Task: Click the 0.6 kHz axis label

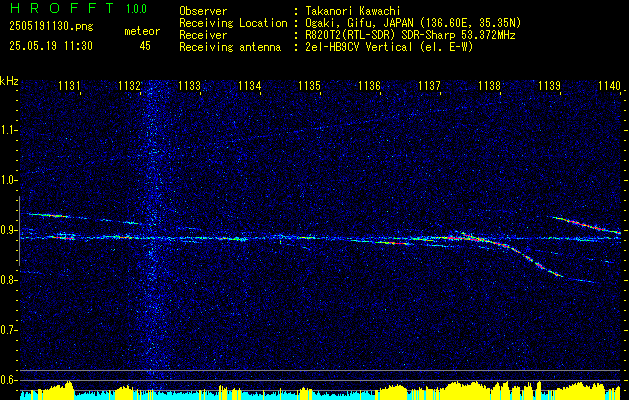Action: tap(8, 380)
